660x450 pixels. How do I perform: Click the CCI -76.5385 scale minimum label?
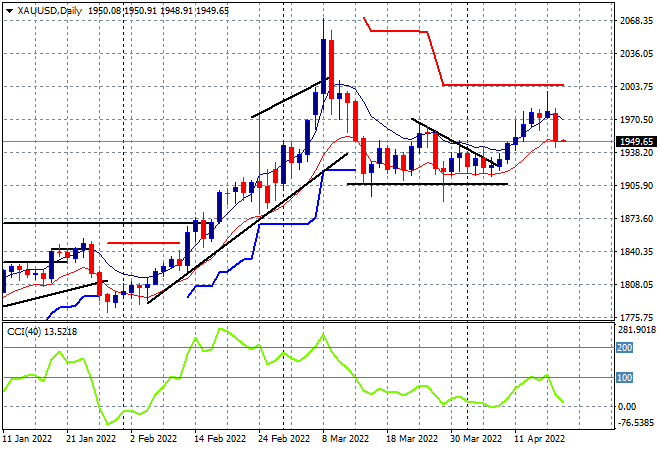tap(636, 422)
